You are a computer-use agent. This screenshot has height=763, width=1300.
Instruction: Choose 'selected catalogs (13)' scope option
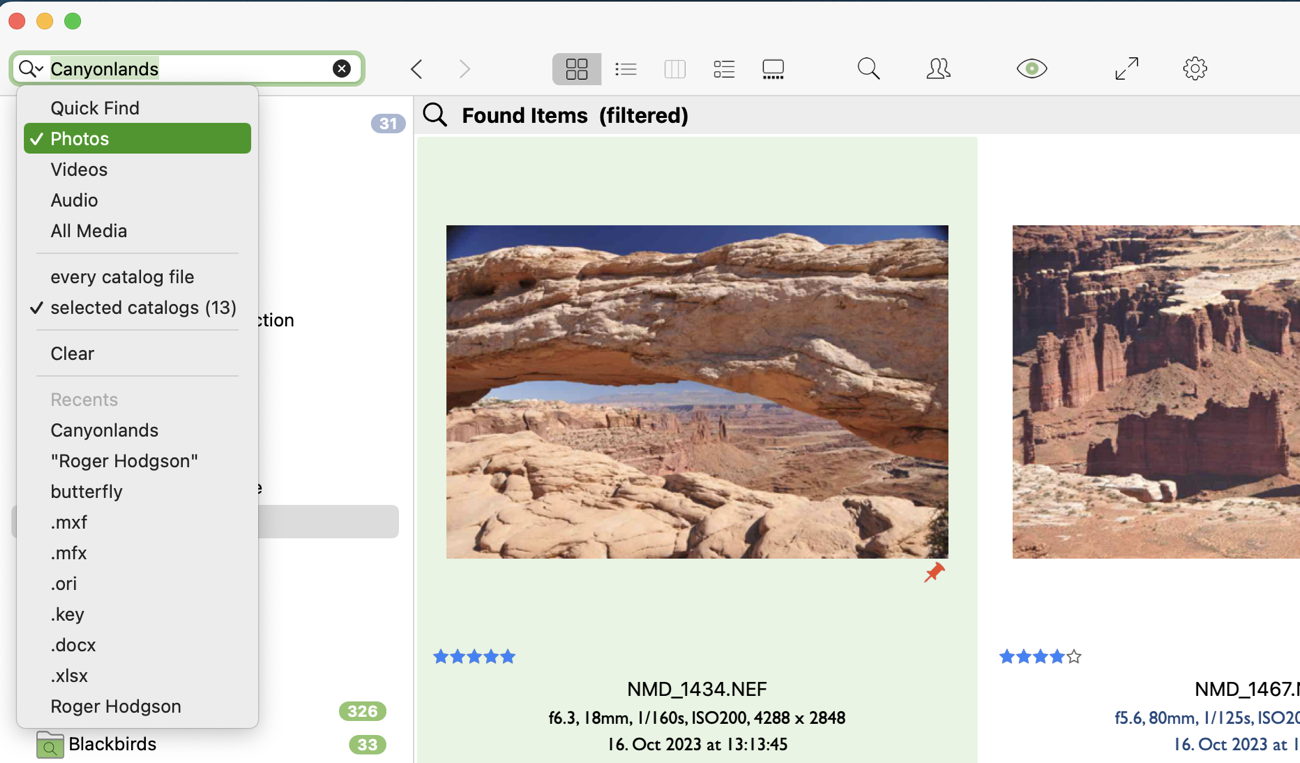pyautogui.click(x=143, y=308)
